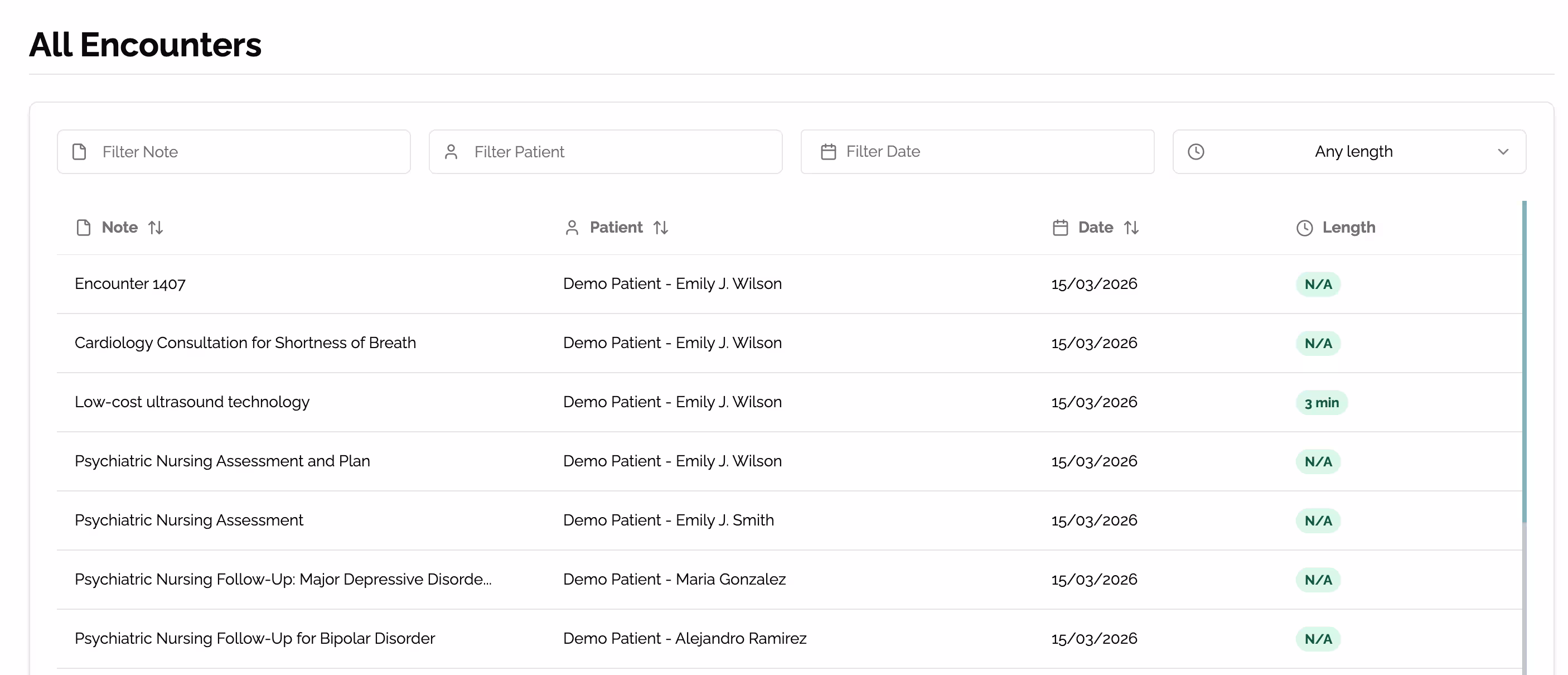Select patient Demo Patient - Maria Gonzalez
The width and height of the screenshot is (1568, 675).
pyautogui.click(x=675, y=580)
